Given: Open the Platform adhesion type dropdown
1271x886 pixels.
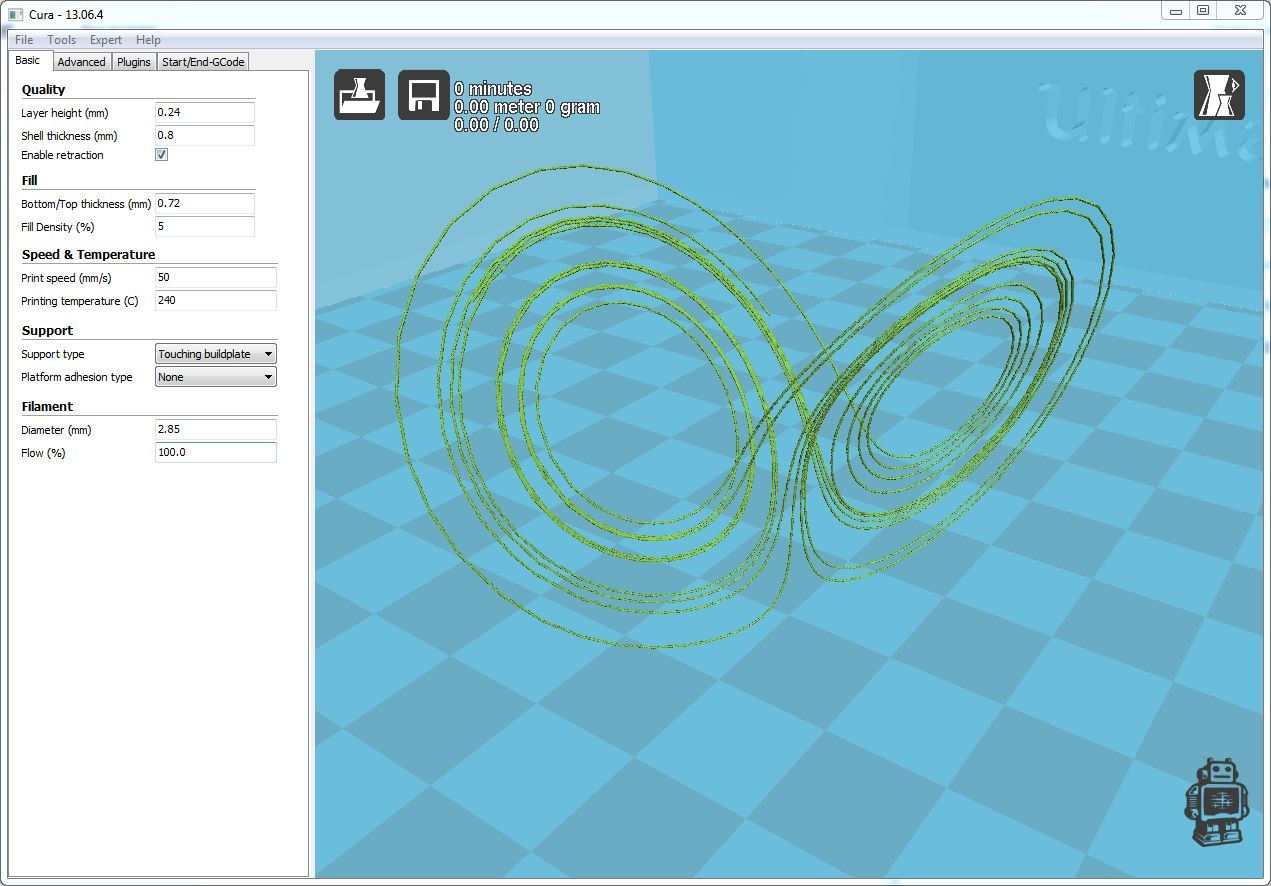Looking at the screenshot, I should 216,377.
